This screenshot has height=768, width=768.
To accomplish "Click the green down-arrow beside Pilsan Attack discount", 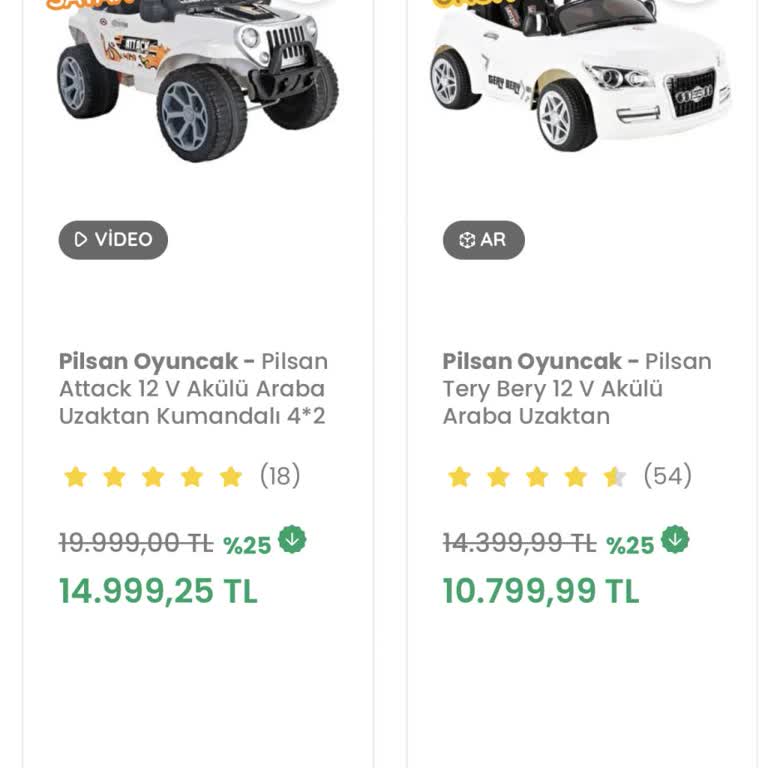I will (x=292, y=540).
